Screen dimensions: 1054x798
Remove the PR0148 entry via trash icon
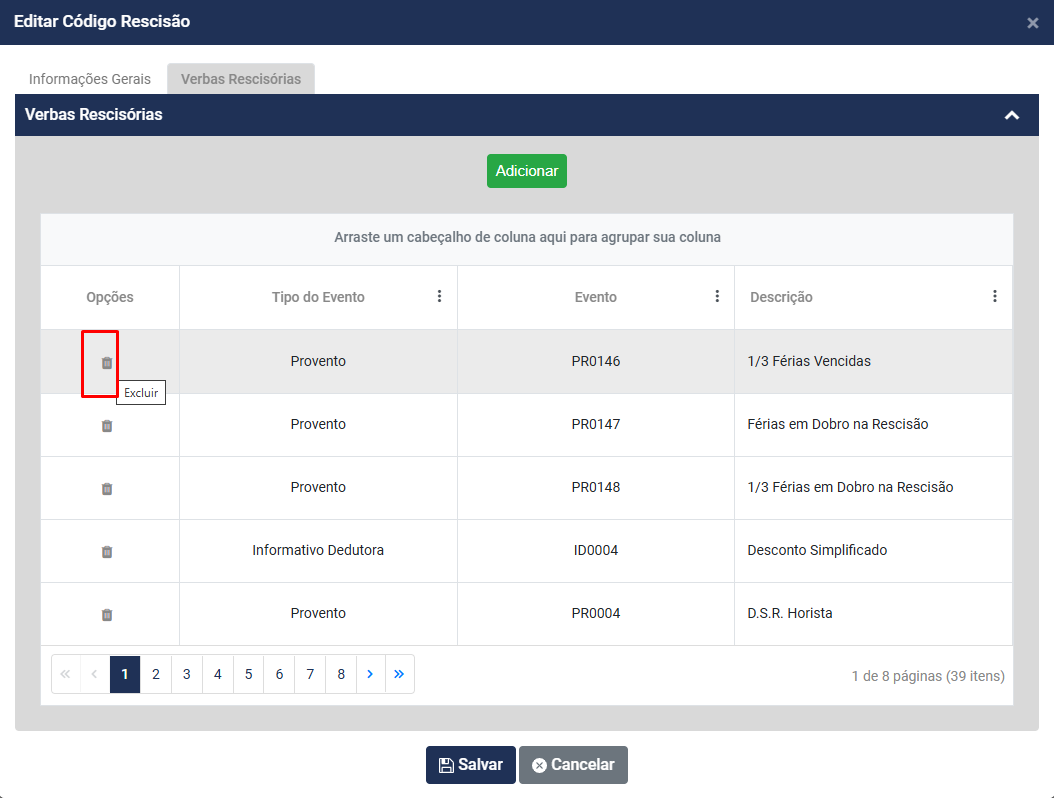click(x=107, y=489)
